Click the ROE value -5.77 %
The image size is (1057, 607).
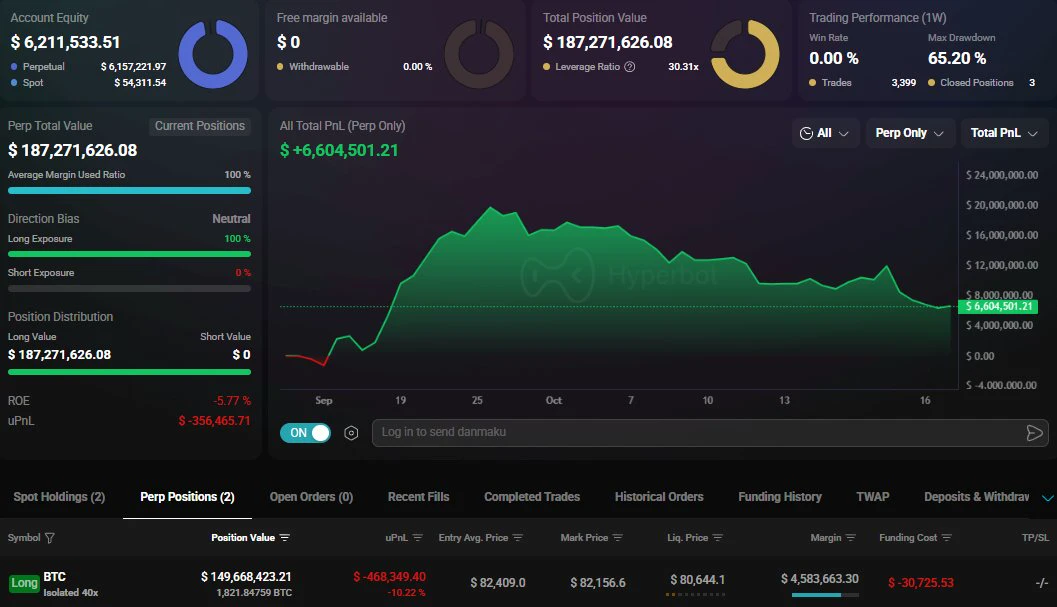tap(232, 401)
